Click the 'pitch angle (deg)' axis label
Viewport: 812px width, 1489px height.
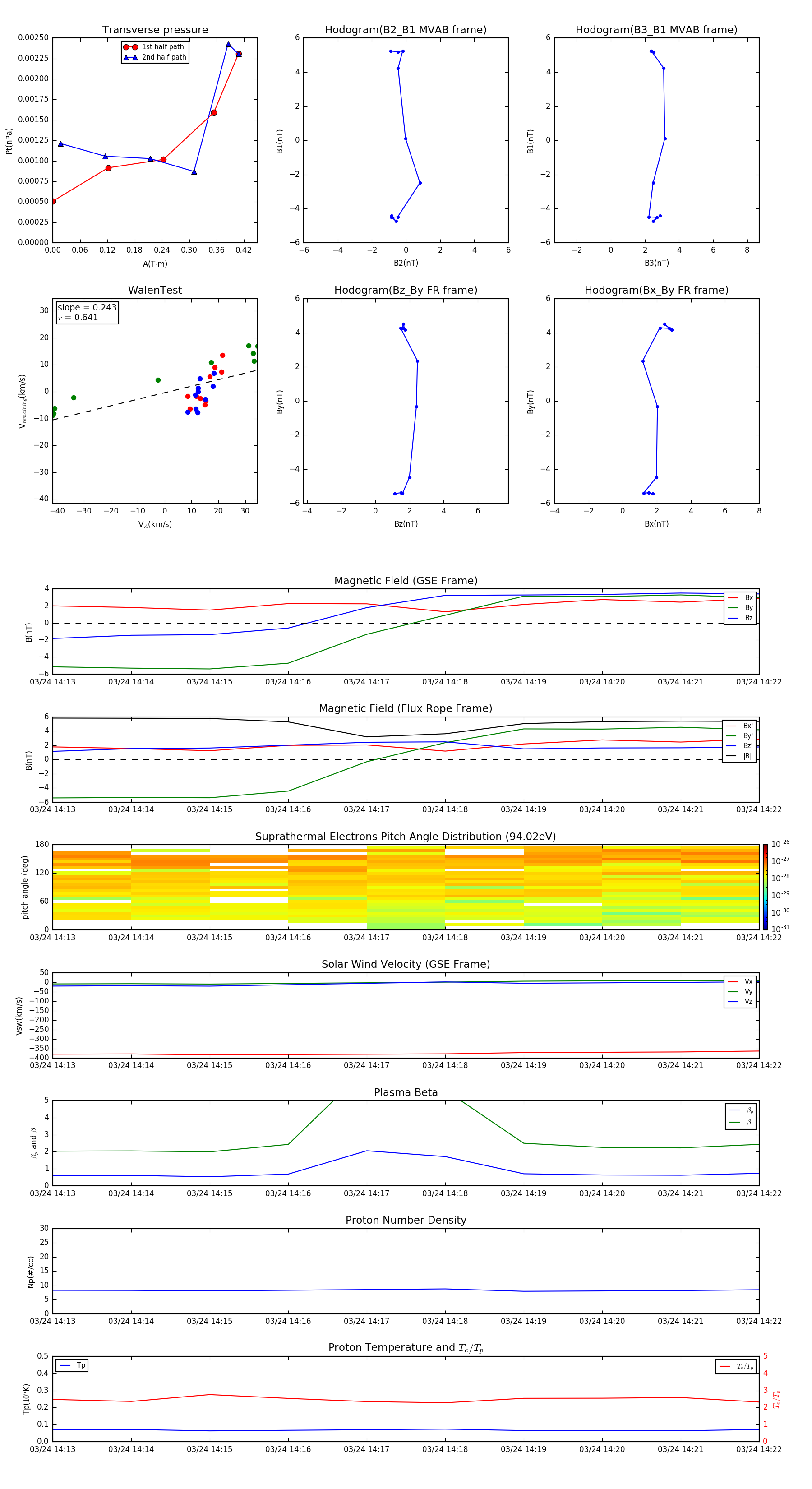[25, 887]
